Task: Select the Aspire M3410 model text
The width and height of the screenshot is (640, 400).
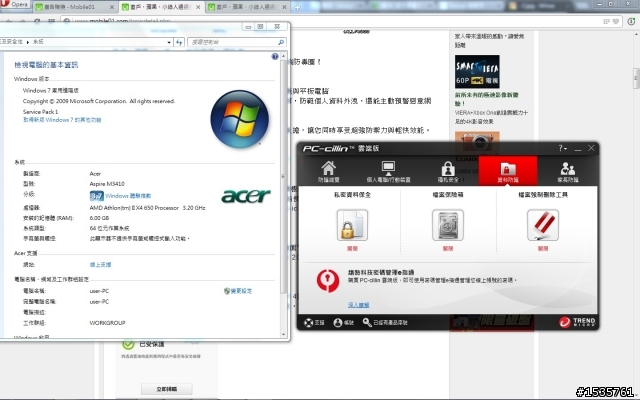Action: pyautogui.click(x=107, y=184)
